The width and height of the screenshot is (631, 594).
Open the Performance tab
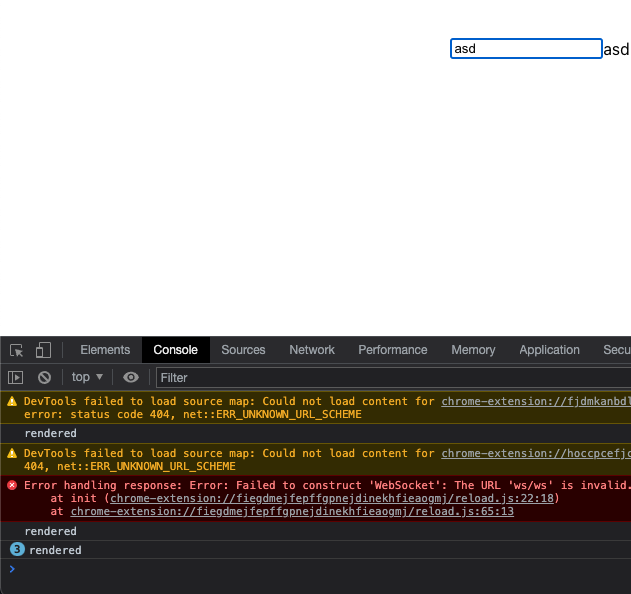click(393, 350)
